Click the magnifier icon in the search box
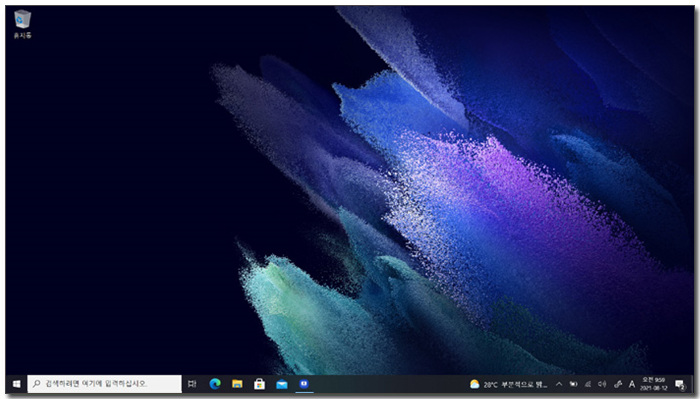700x399 pixels. (x=37, y=384)
